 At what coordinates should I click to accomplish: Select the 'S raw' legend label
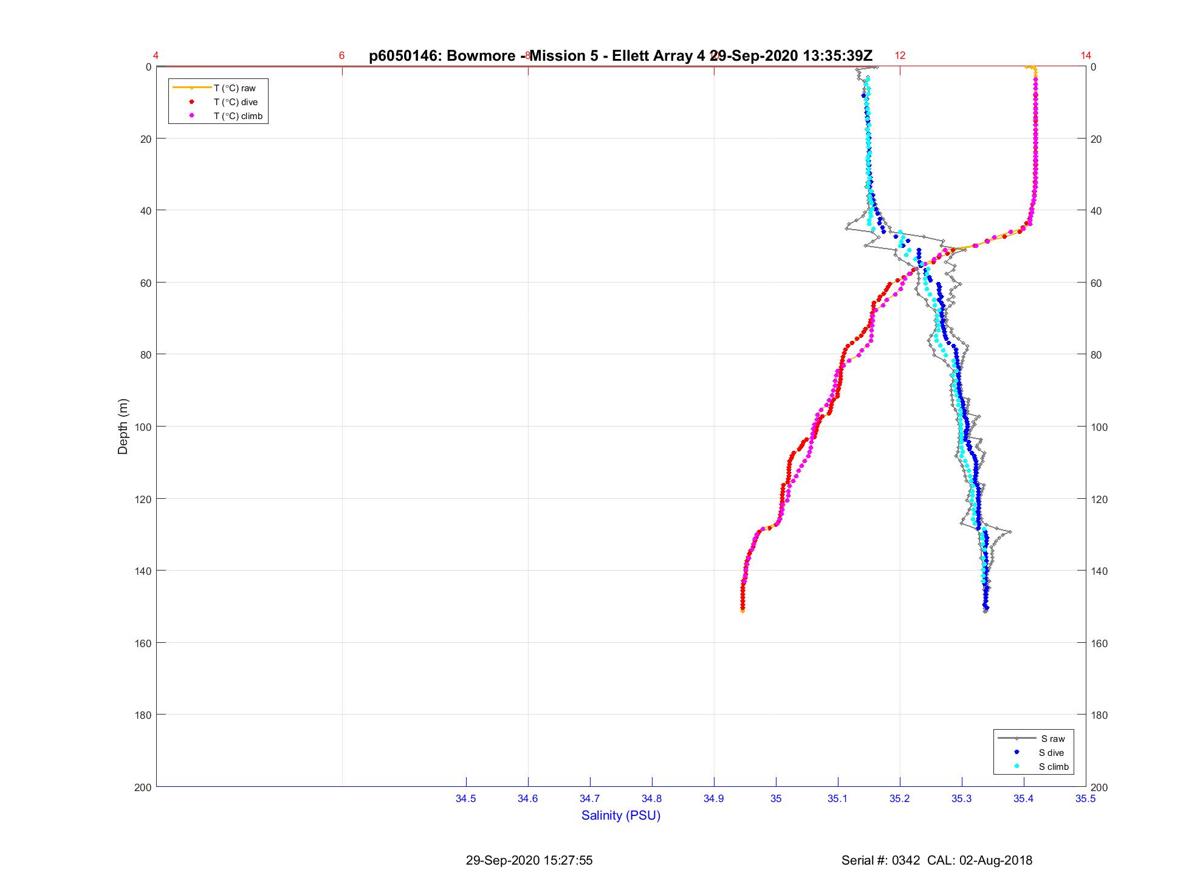pos(1052,738)
